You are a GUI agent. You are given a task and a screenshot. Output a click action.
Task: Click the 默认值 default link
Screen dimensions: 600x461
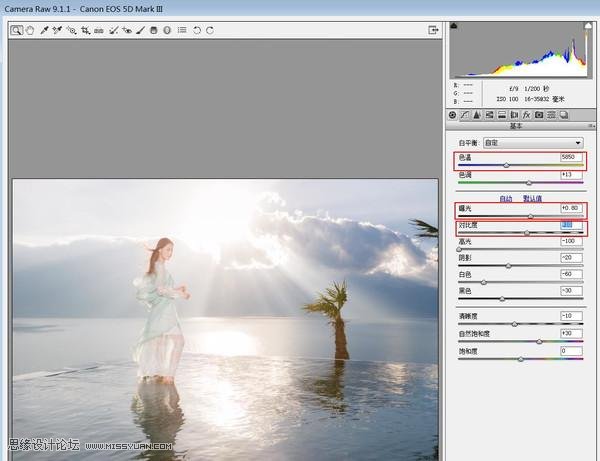[x=533, y=198]
